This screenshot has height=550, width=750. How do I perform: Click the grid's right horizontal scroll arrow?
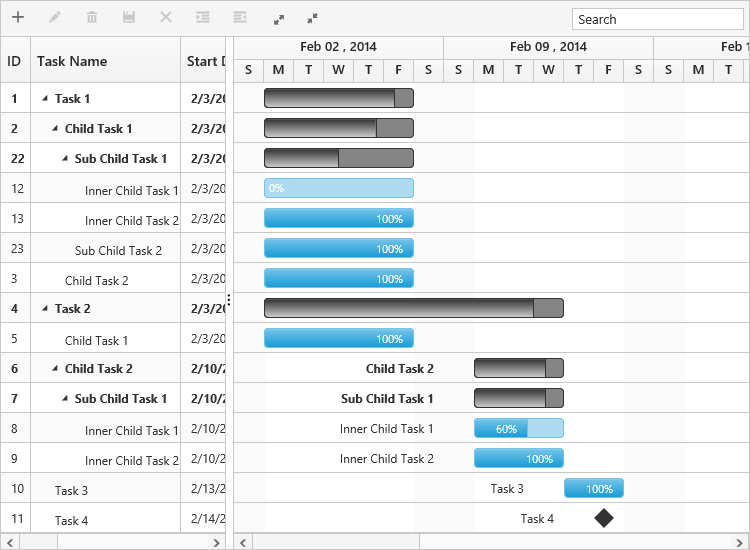click(217, 542)
